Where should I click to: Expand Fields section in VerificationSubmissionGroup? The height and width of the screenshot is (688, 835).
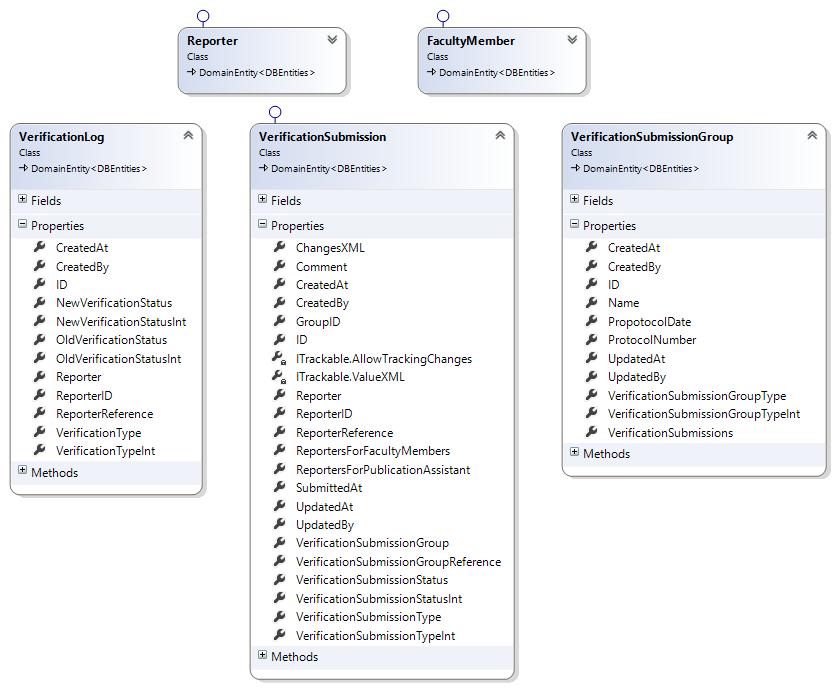click(x=575, y=199)
